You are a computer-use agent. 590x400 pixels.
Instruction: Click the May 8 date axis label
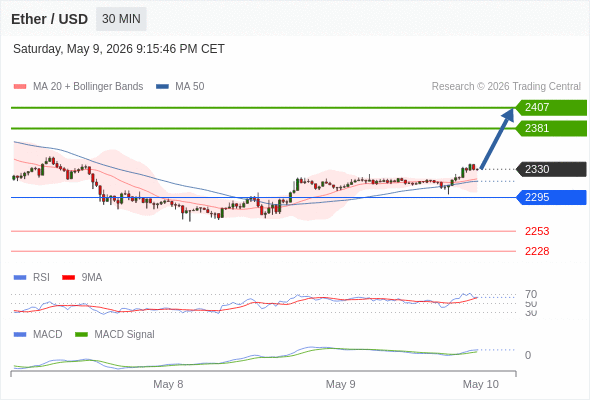point(168,384)
